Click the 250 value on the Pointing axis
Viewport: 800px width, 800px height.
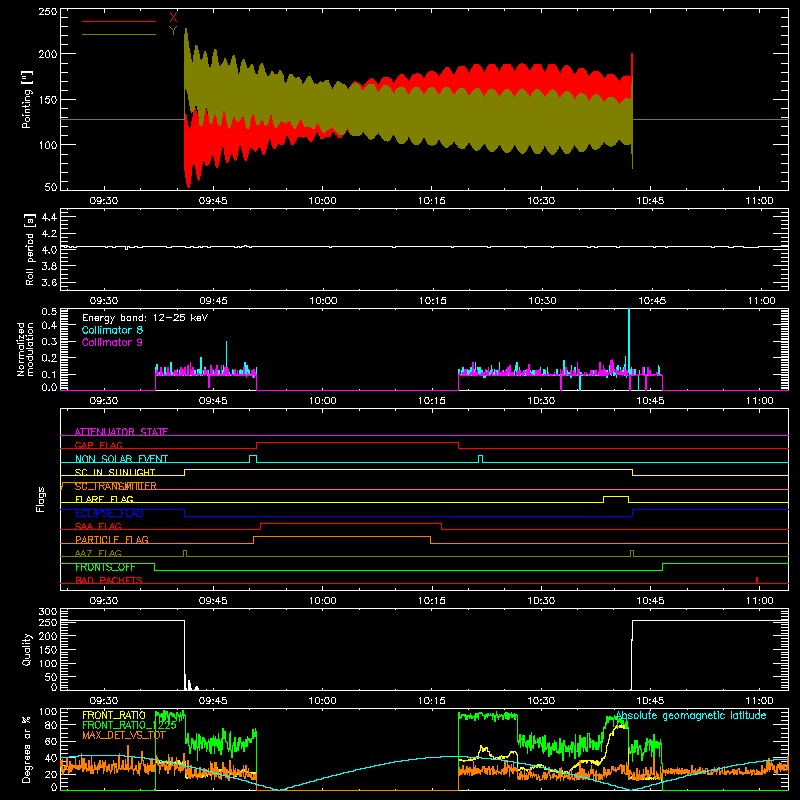click(48, 11)
